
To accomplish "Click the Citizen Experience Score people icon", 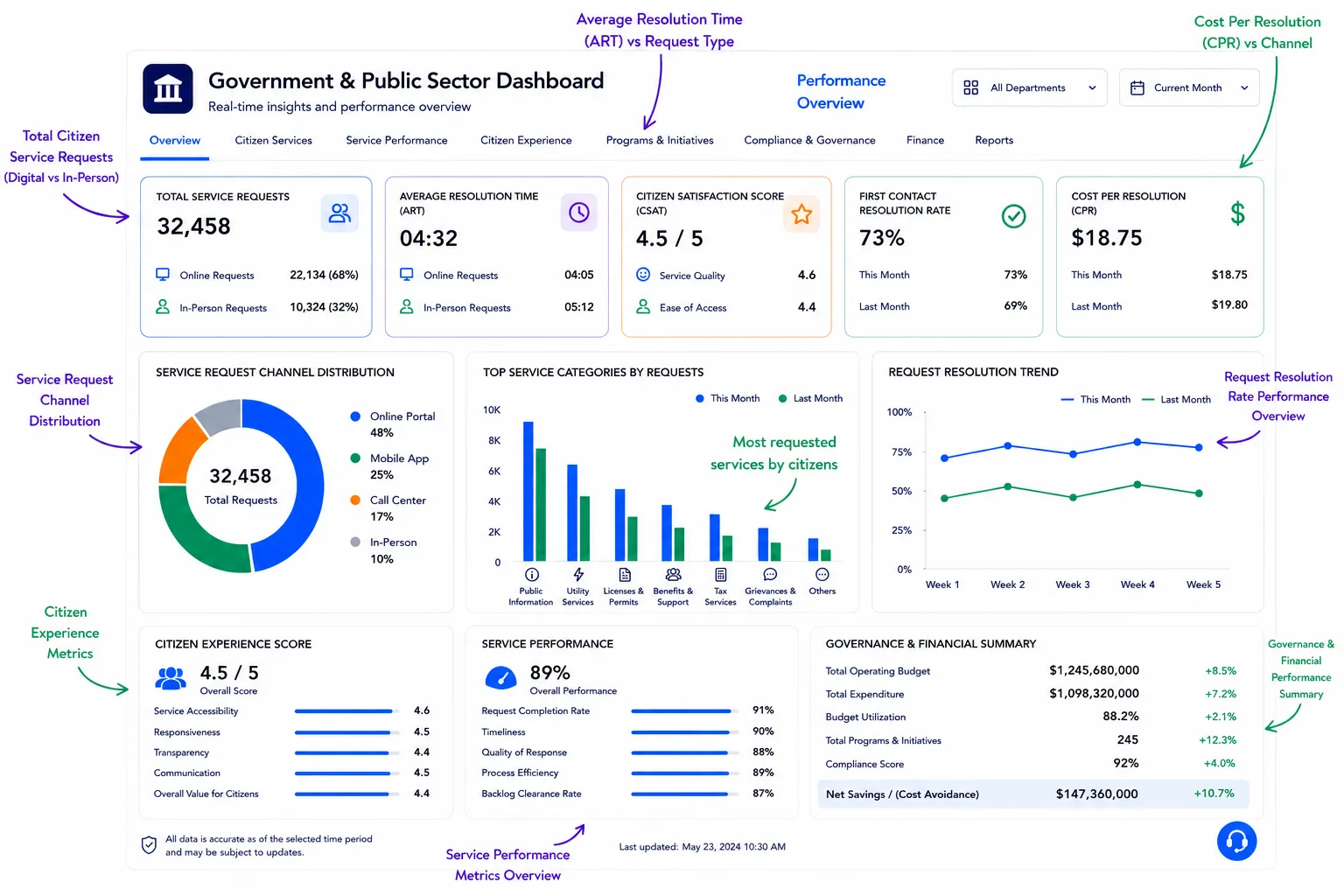I will click(171, 678).
